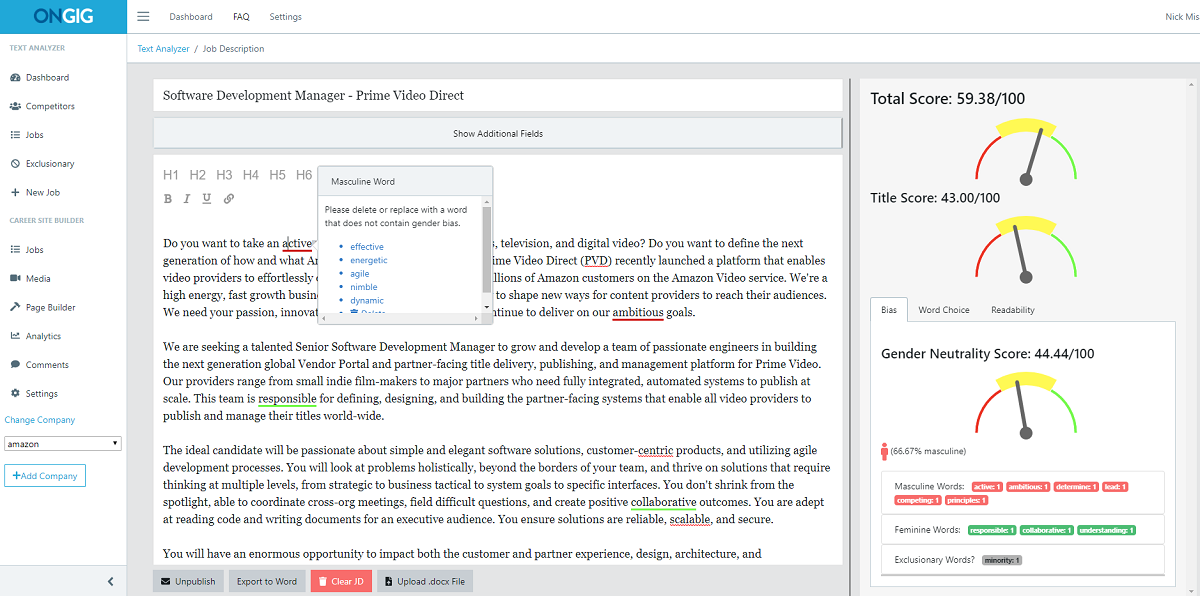Click the popup's horizontal scrollbar right arrow
This screenshot has height=596, width=1200.
click(477, 318)
